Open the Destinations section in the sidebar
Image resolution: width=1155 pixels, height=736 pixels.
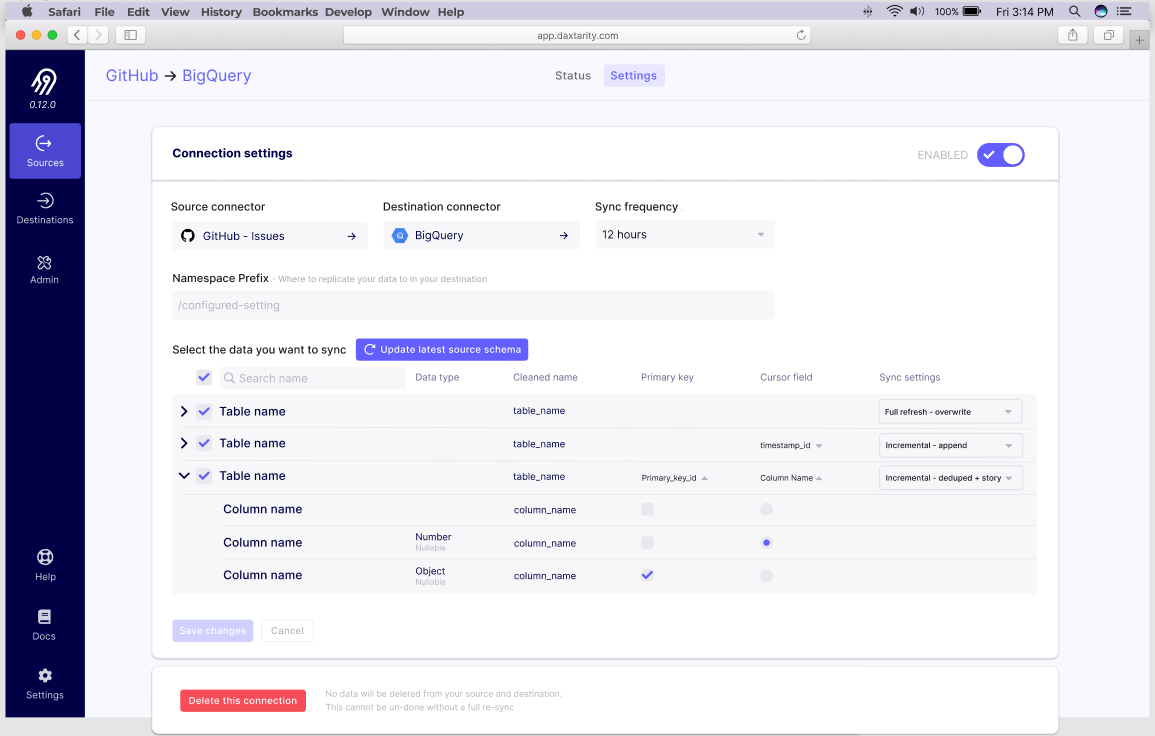[x=44, y=210]
